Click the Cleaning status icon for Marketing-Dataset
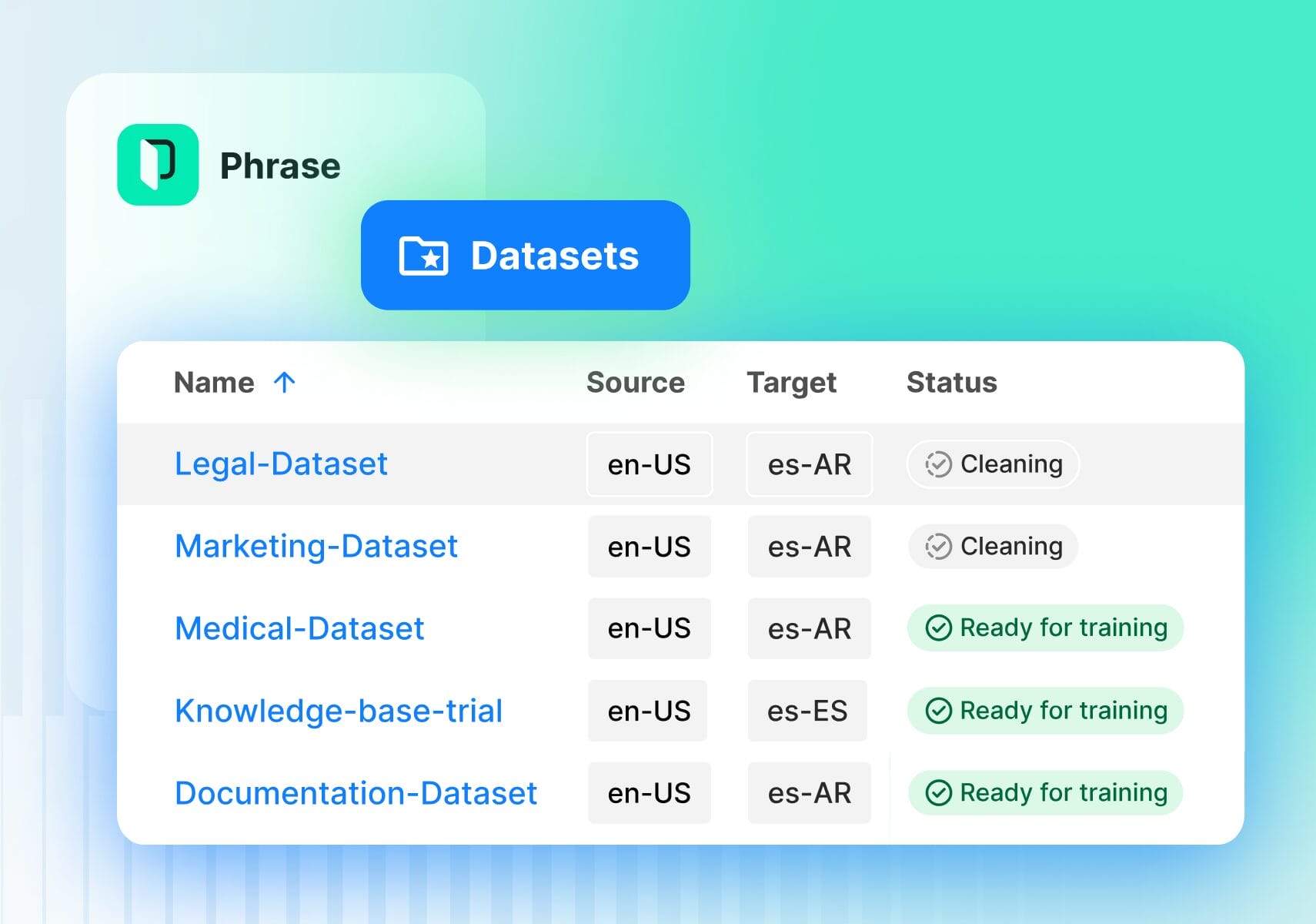 pos(937,546)
